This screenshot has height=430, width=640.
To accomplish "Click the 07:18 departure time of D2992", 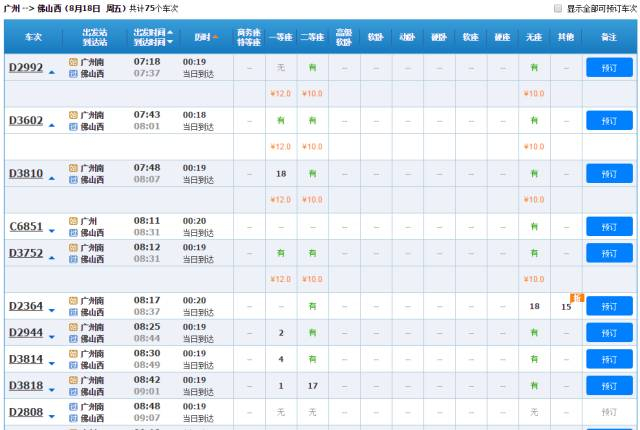I will (x=147, y=62).
